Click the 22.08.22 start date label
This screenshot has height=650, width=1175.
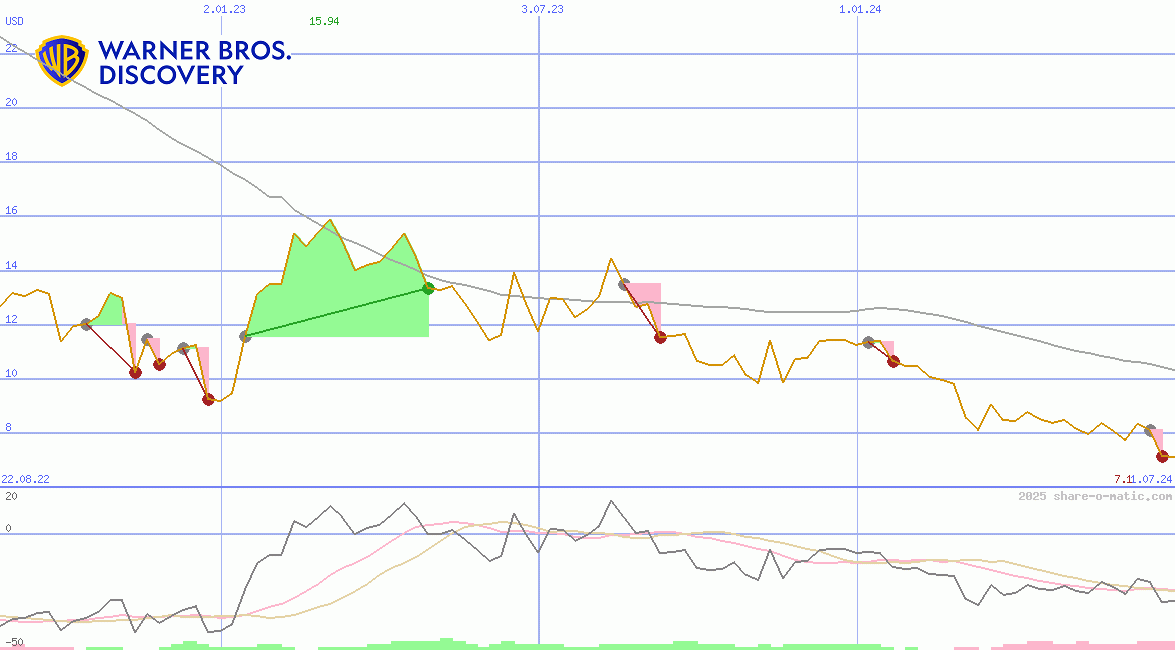25,479
